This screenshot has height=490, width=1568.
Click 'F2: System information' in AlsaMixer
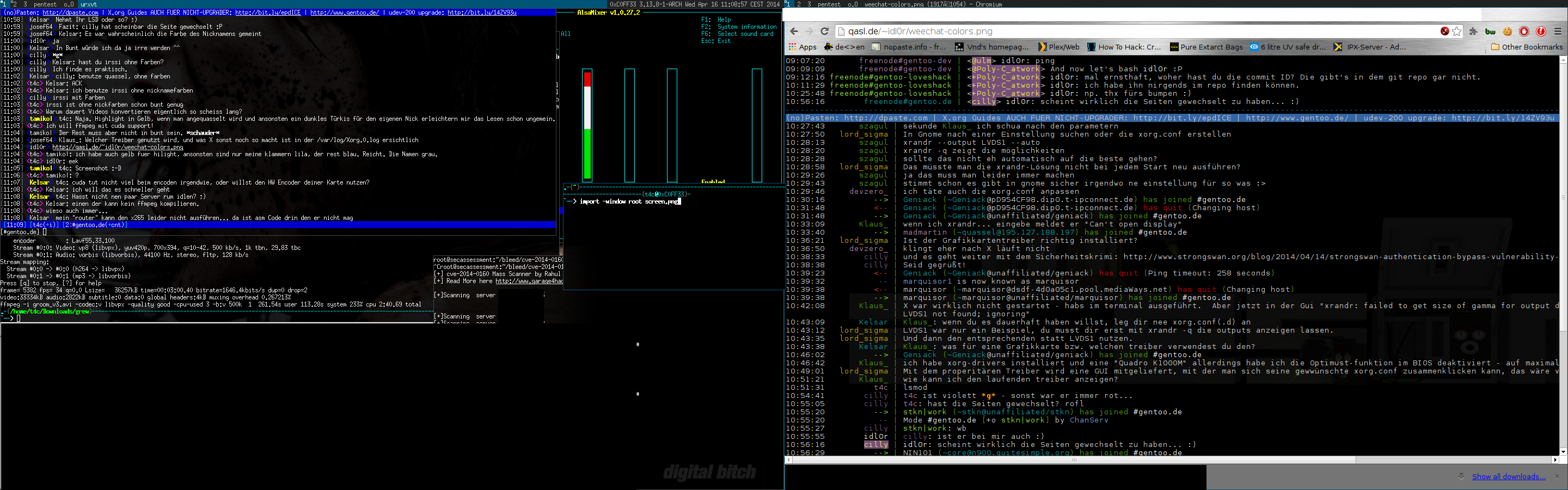pyautogui.click(x=738, y=27)
